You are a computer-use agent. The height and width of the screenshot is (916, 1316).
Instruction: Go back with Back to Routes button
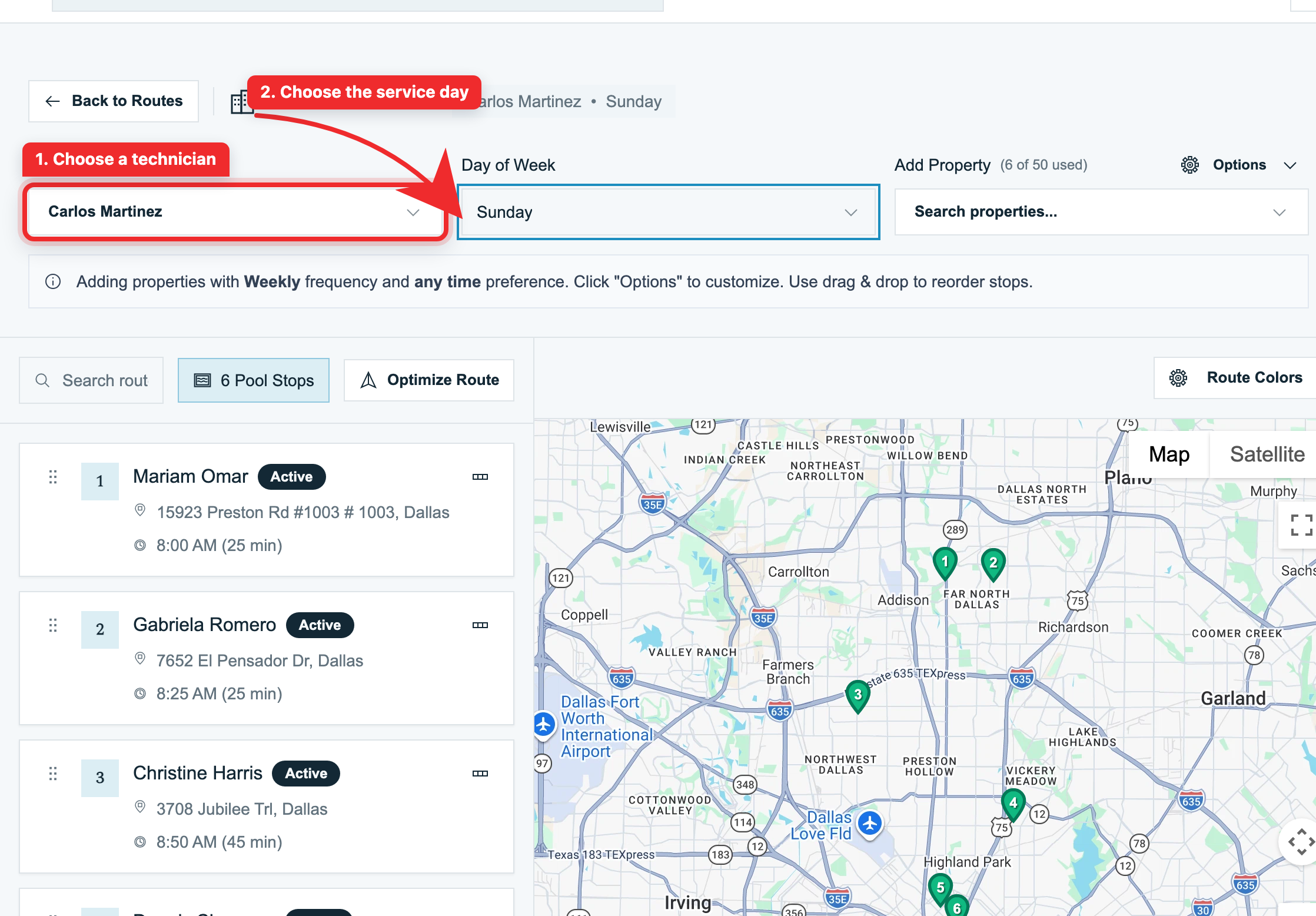pos(114,101)
